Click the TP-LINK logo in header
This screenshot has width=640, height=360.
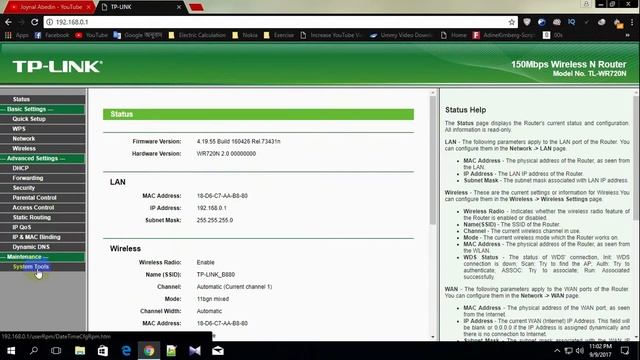point(57,66)
